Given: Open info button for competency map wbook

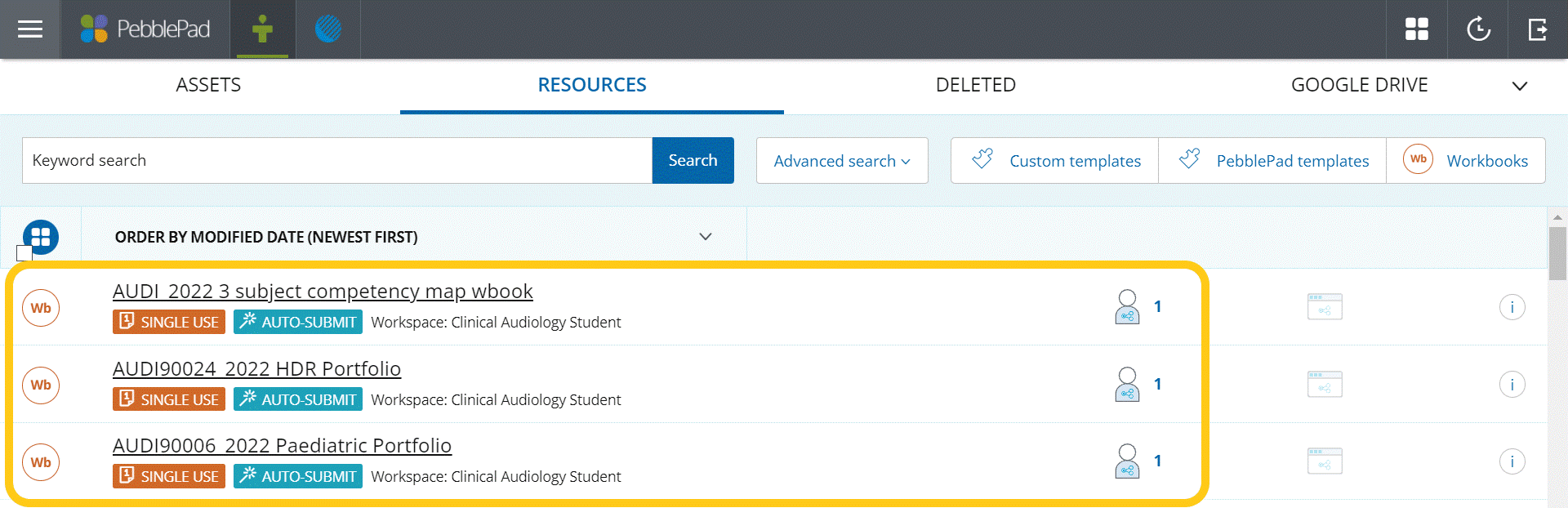Looking at the screenshot, I should click(x=1512, y=307).
